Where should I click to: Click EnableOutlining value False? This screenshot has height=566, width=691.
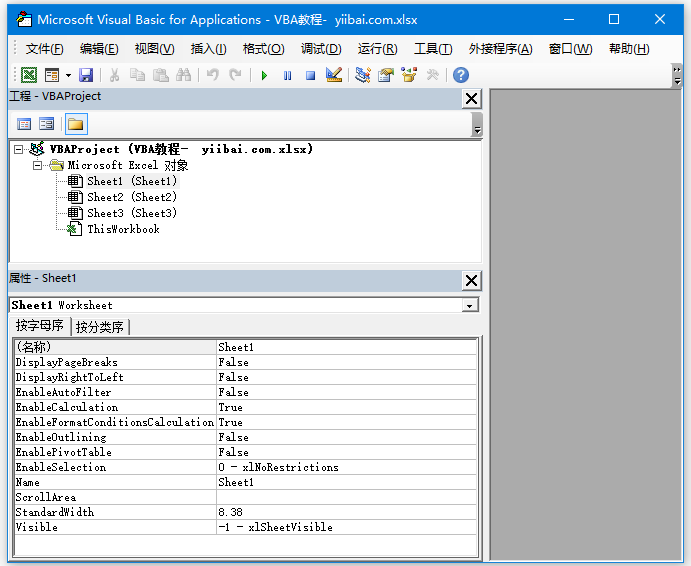tap(346, 437)
